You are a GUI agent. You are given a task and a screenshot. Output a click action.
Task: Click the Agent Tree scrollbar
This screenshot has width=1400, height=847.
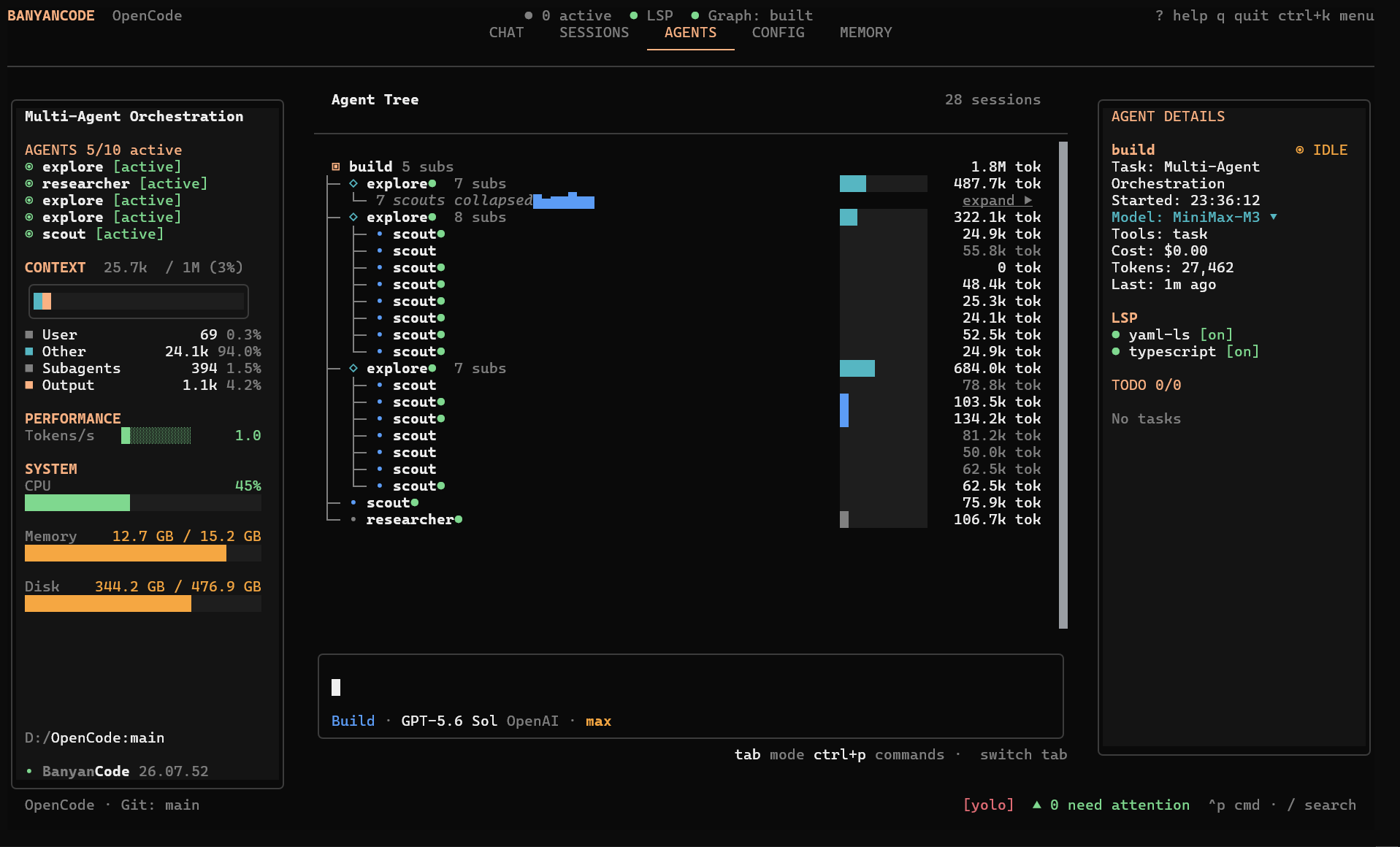1063,385
